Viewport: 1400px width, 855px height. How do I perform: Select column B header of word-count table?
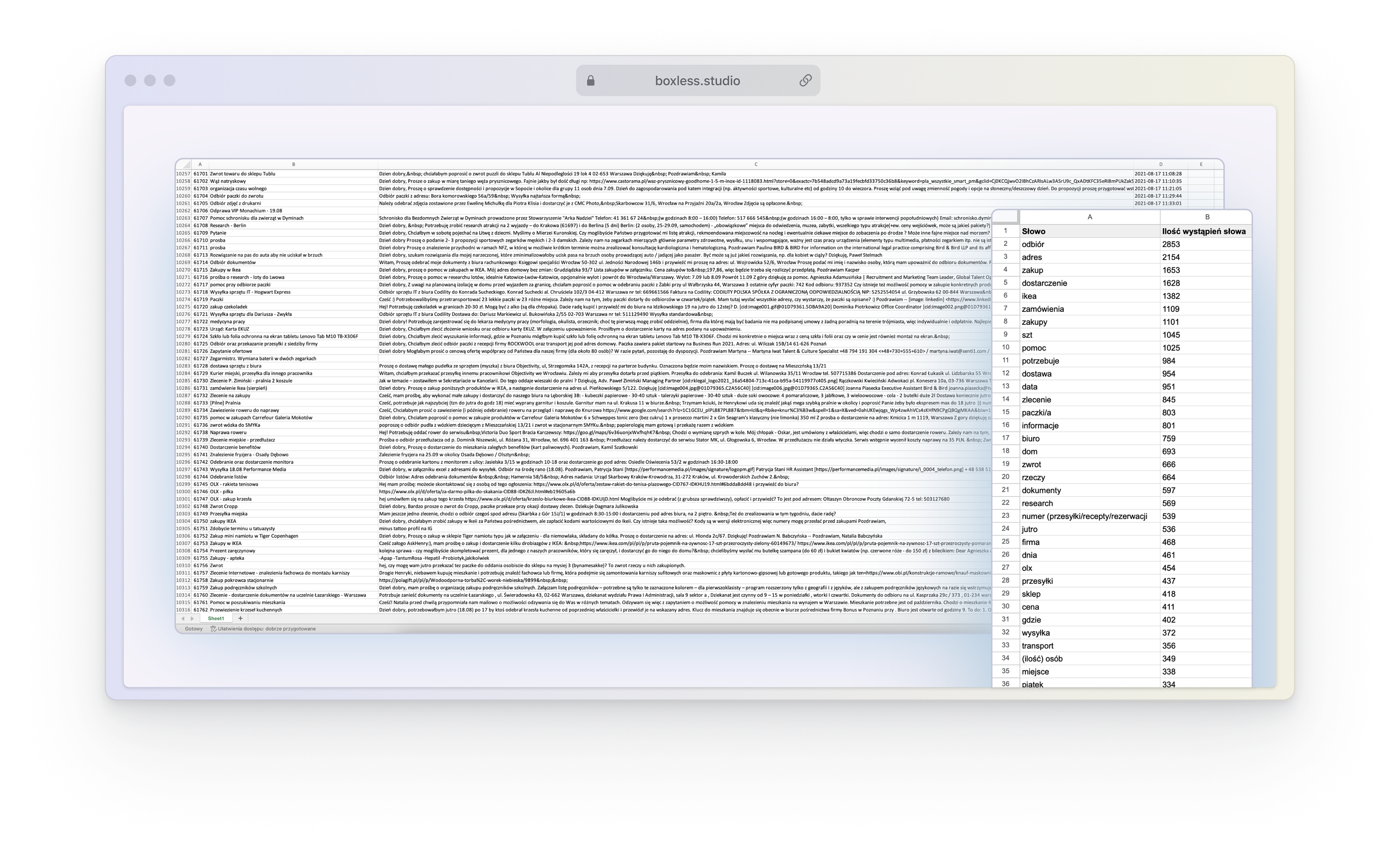pyautogui.click(x=1207, y=217)
